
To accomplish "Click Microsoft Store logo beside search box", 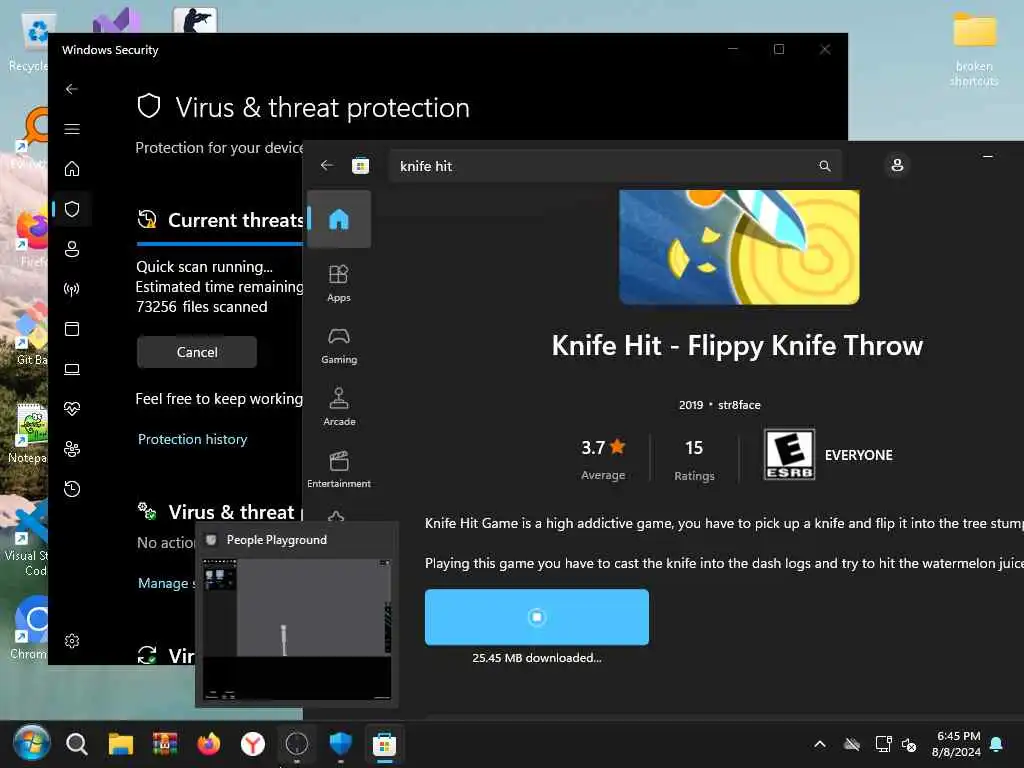I will click(360, 166).
